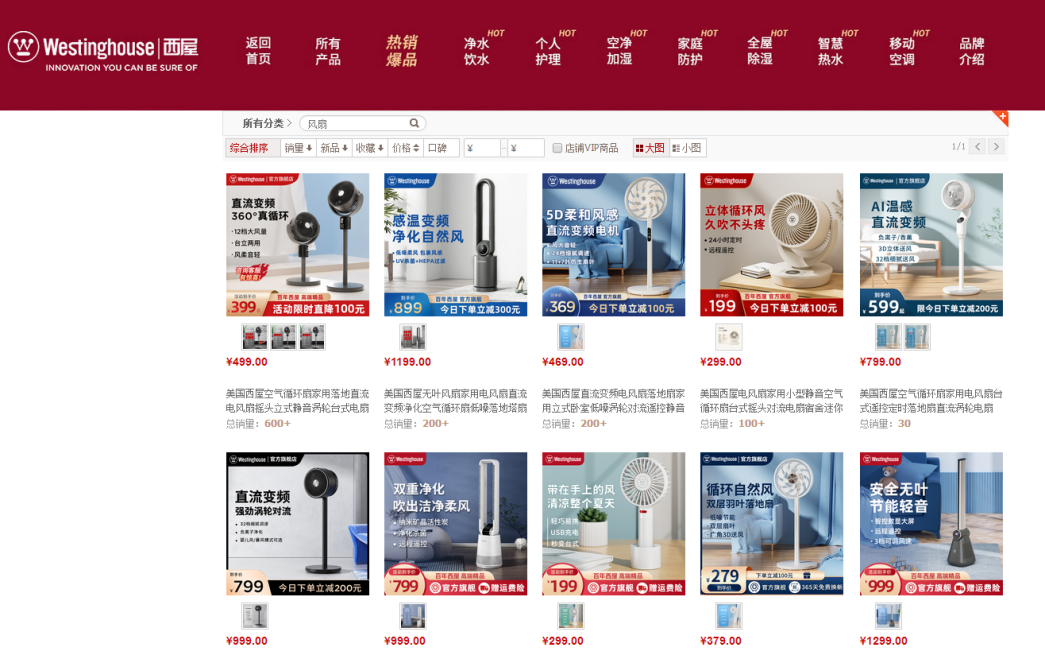
Task: Open 所有产品 menu item
Action: coord(328,51)
